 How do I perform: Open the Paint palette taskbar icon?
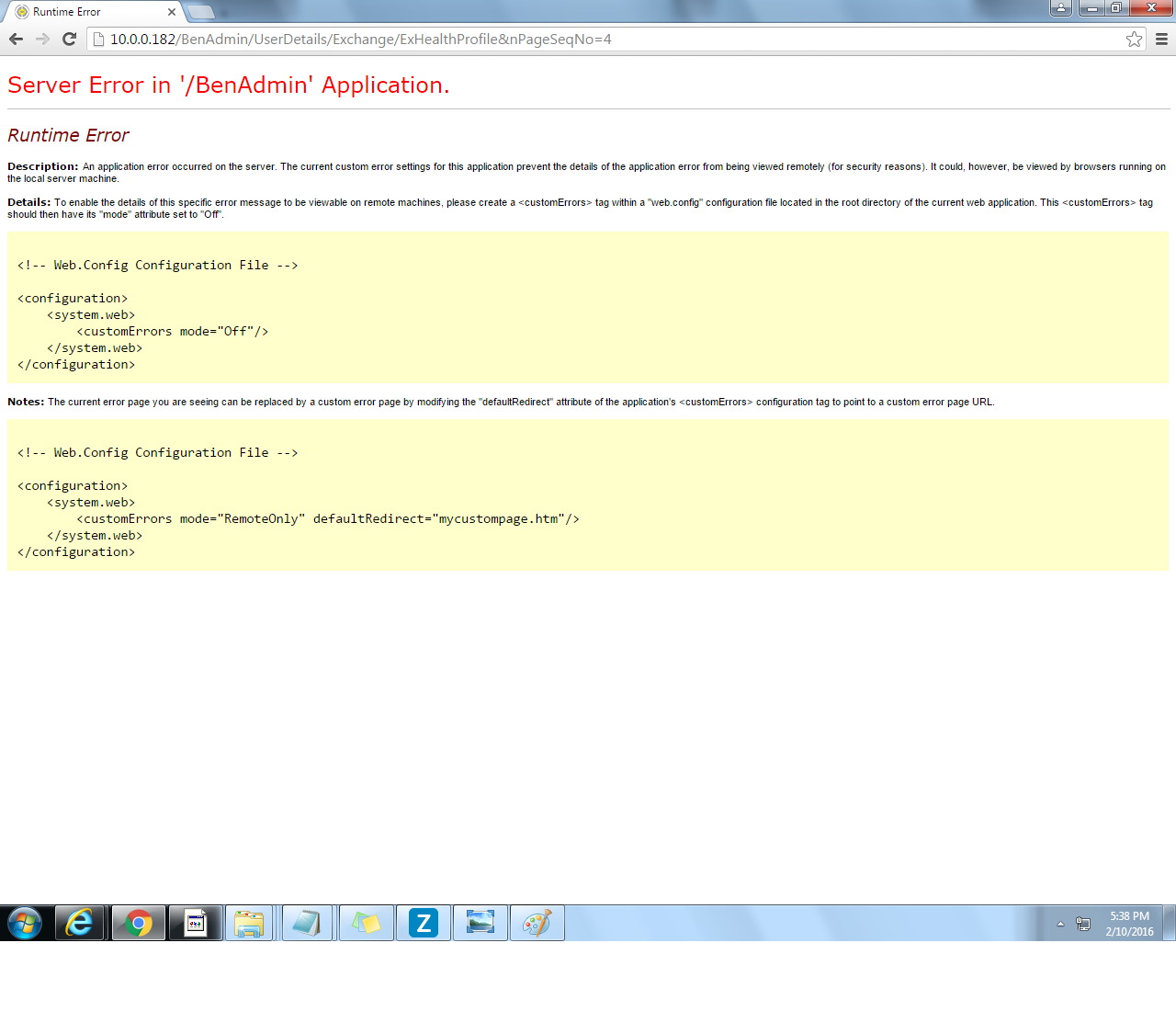537,923
